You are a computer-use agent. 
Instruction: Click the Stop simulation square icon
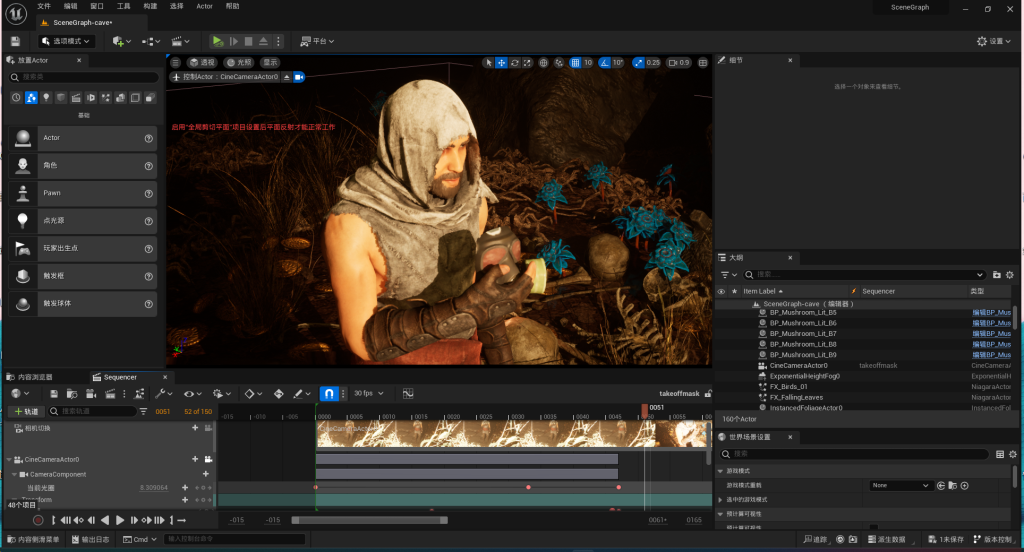pyautogui.click(x=249, y=41)
